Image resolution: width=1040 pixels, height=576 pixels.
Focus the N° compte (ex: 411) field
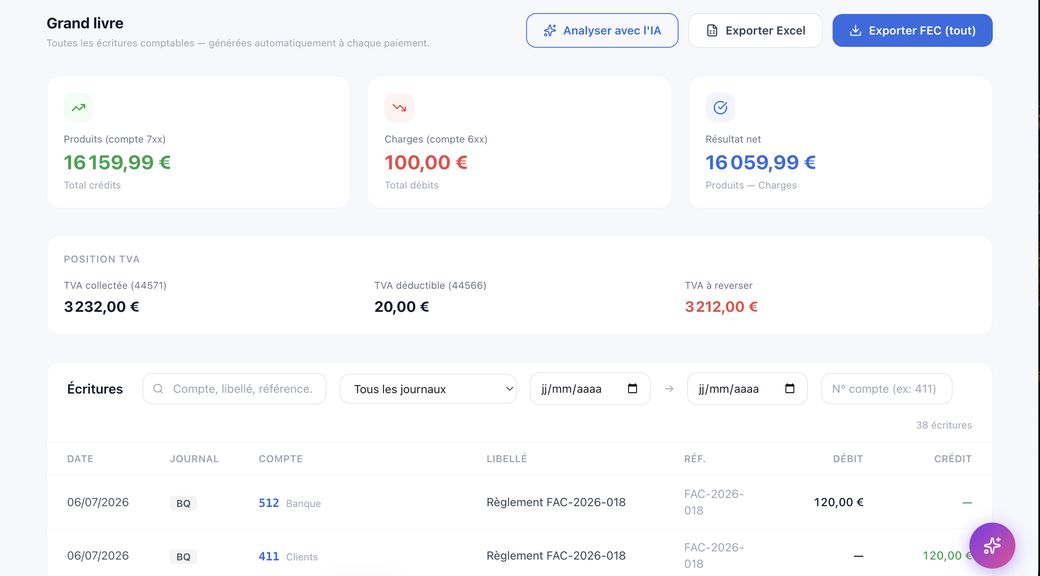(886, 389)
